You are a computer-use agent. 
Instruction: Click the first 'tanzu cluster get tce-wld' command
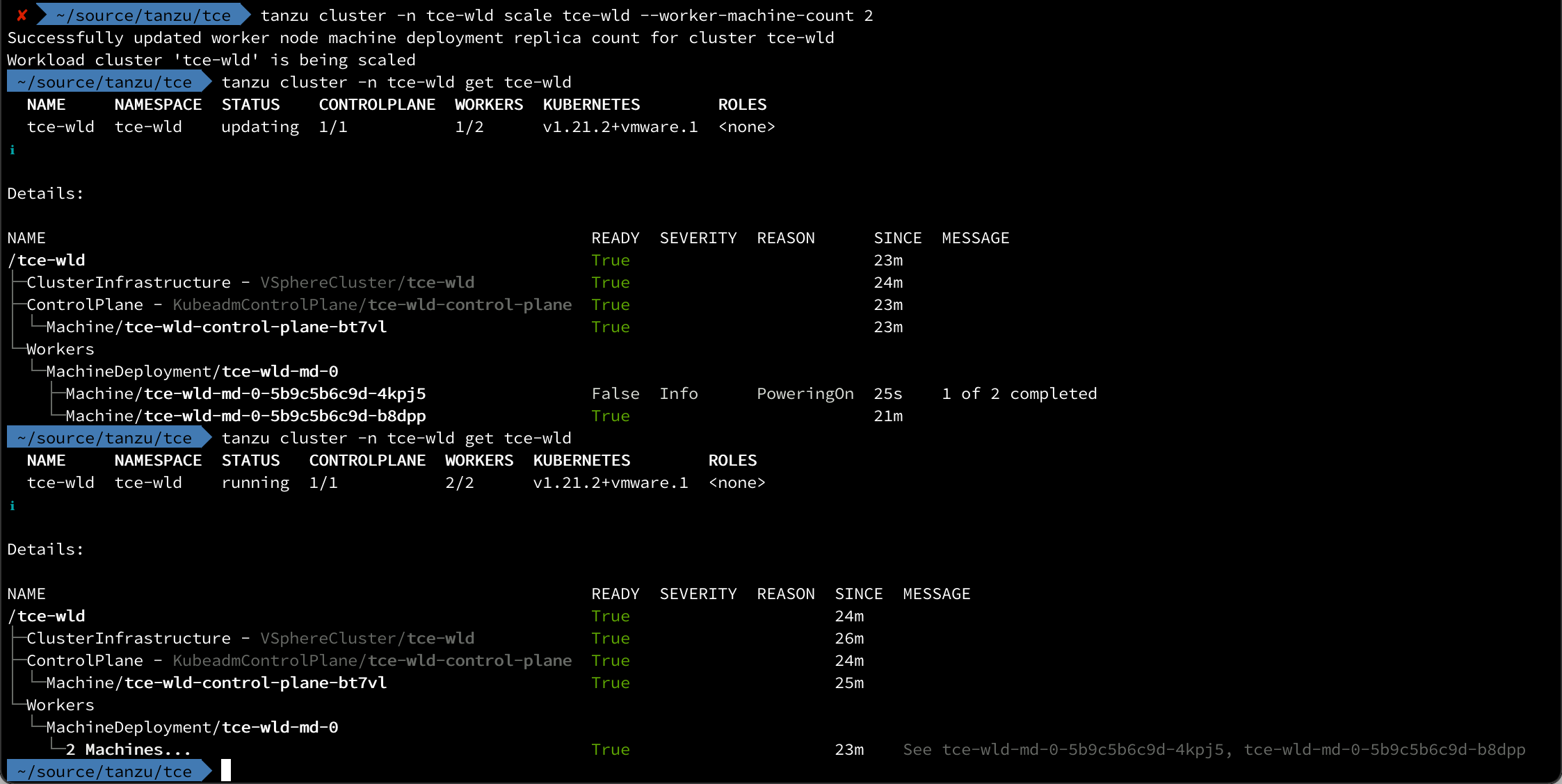point(396,83)
